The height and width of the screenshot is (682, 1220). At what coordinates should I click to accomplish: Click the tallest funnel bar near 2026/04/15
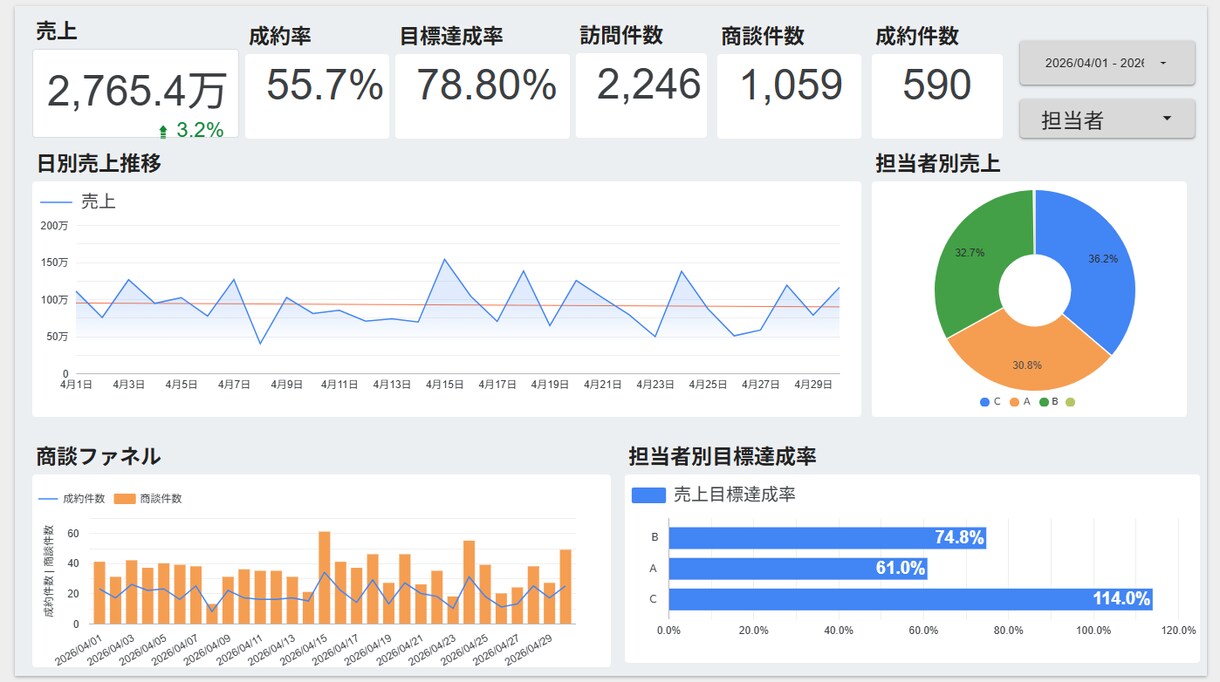coord(324,577)
